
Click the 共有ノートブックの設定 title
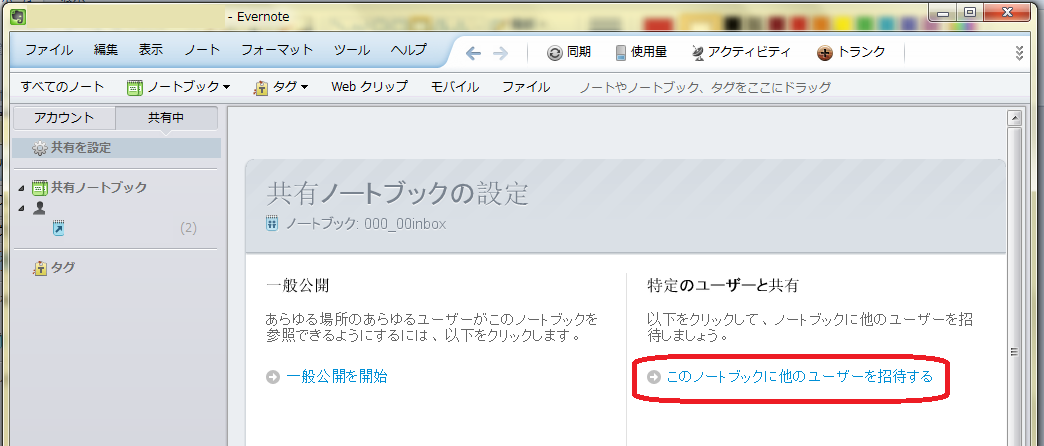pyautogui.click(x=397, y=194)
